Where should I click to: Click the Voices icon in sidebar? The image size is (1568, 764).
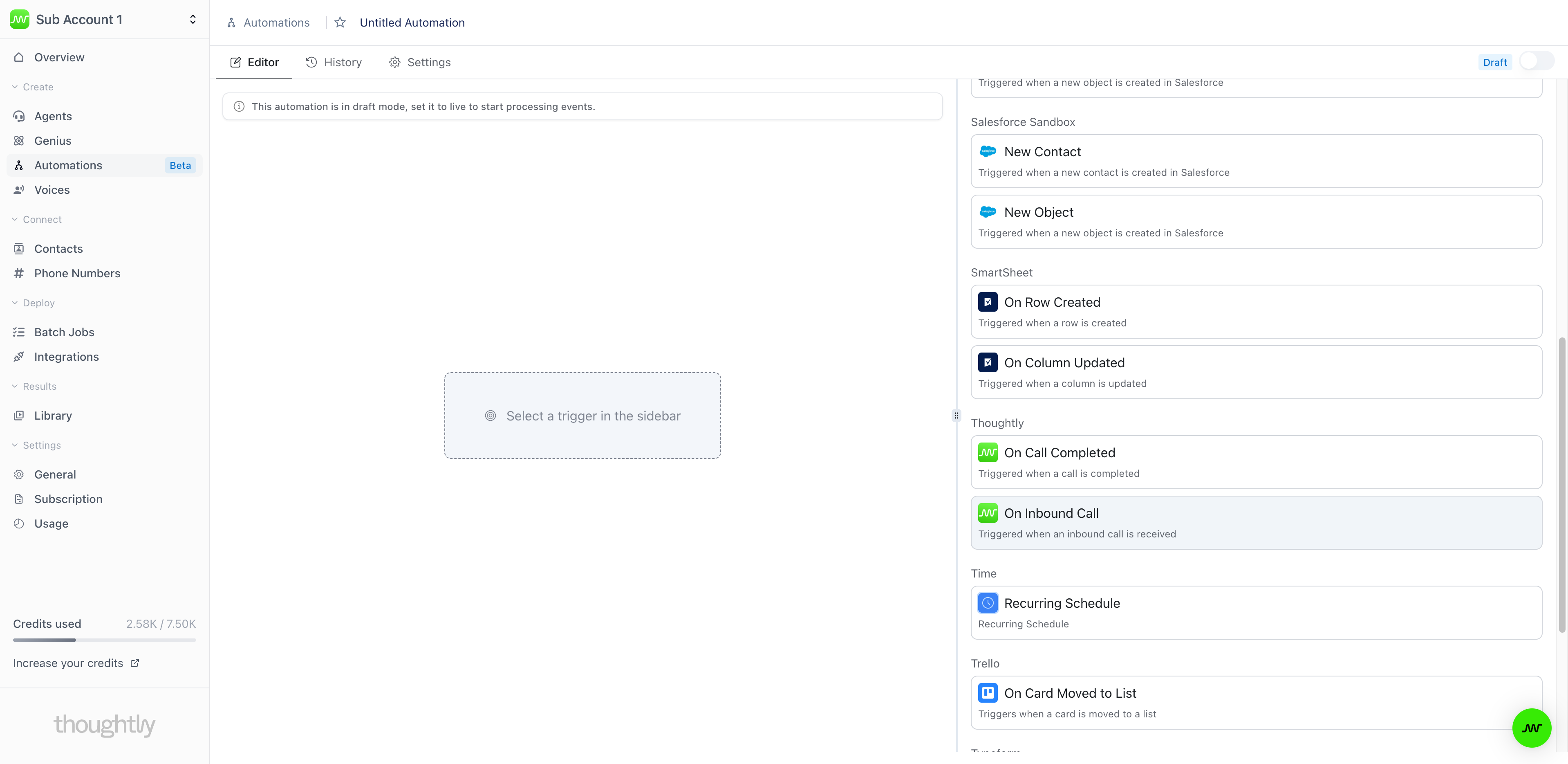pyautogui.click(x=19, y=190)
